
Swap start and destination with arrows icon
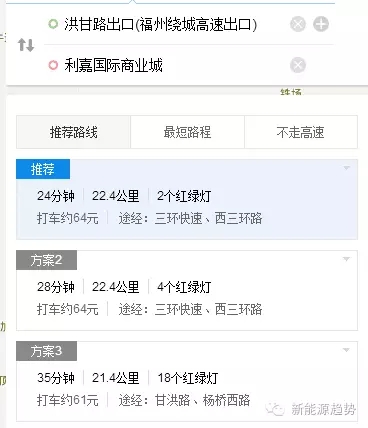pyautogui.click(x=26, y=45)
